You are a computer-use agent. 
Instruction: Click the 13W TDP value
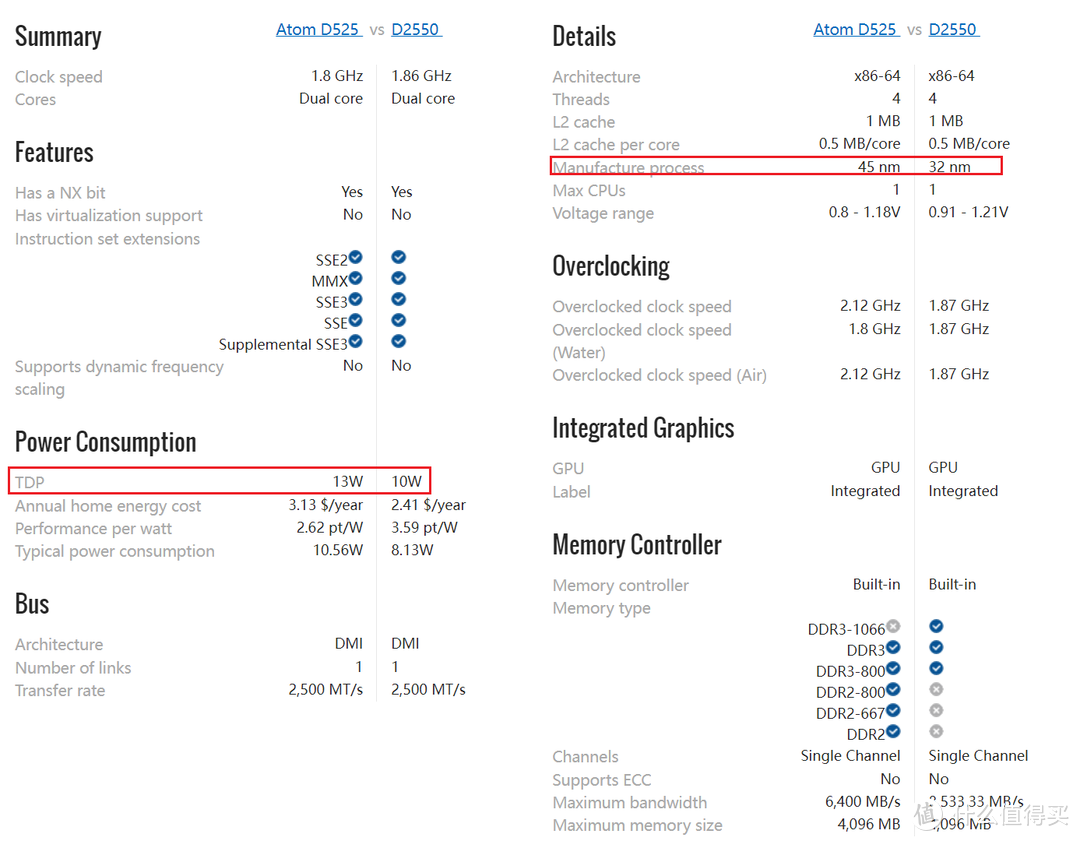click(348, 481)
